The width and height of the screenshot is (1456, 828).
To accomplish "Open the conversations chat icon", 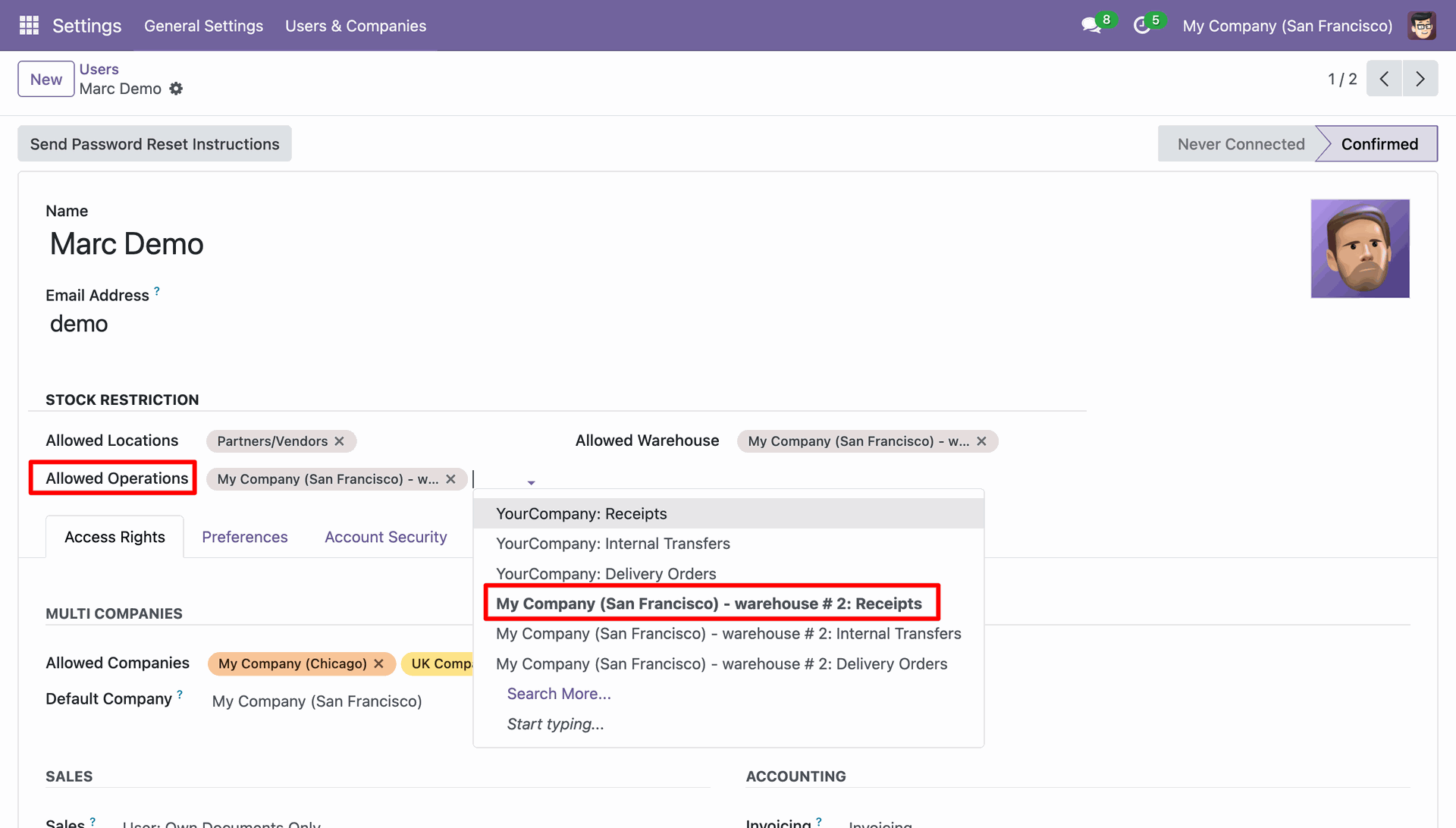I will point(1091,26).
